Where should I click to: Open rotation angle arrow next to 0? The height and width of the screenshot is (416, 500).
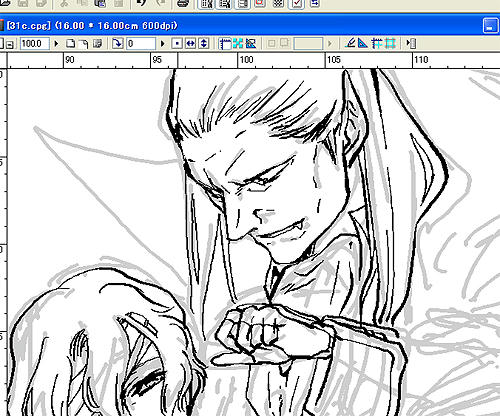163,44
